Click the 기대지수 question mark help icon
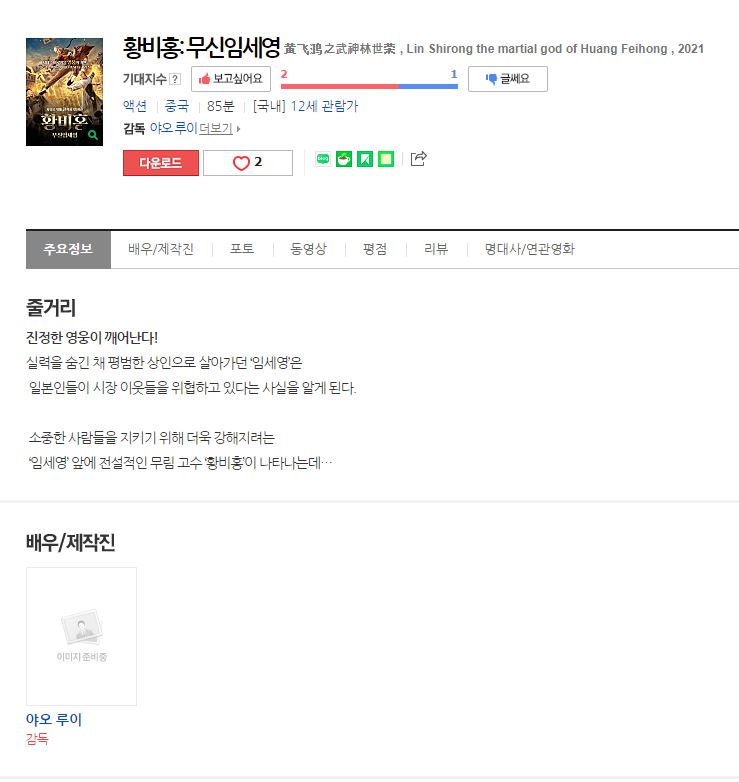The width and height of the screenshot is (739, 782). point(175,79)
